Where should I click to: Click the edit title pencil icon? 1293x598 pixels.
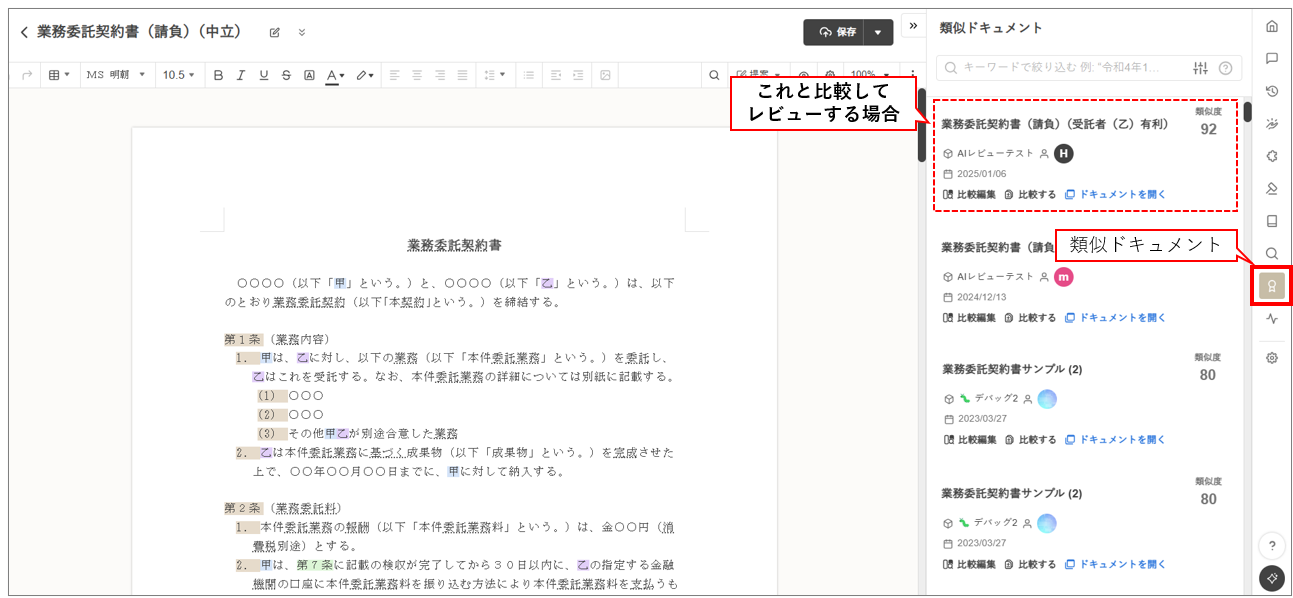(x=275, y=33)
